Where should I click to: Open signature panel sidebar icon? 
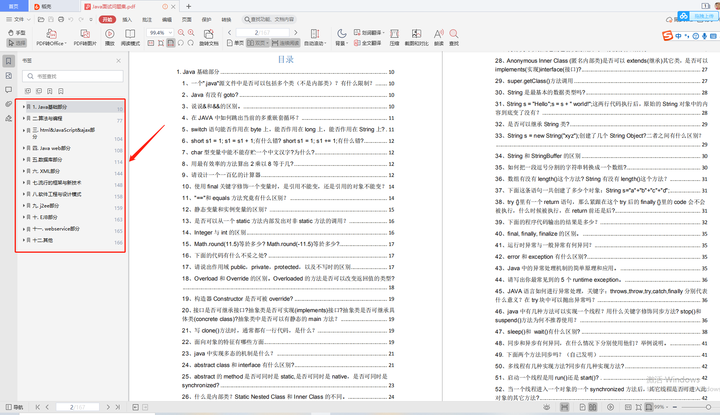9,118
